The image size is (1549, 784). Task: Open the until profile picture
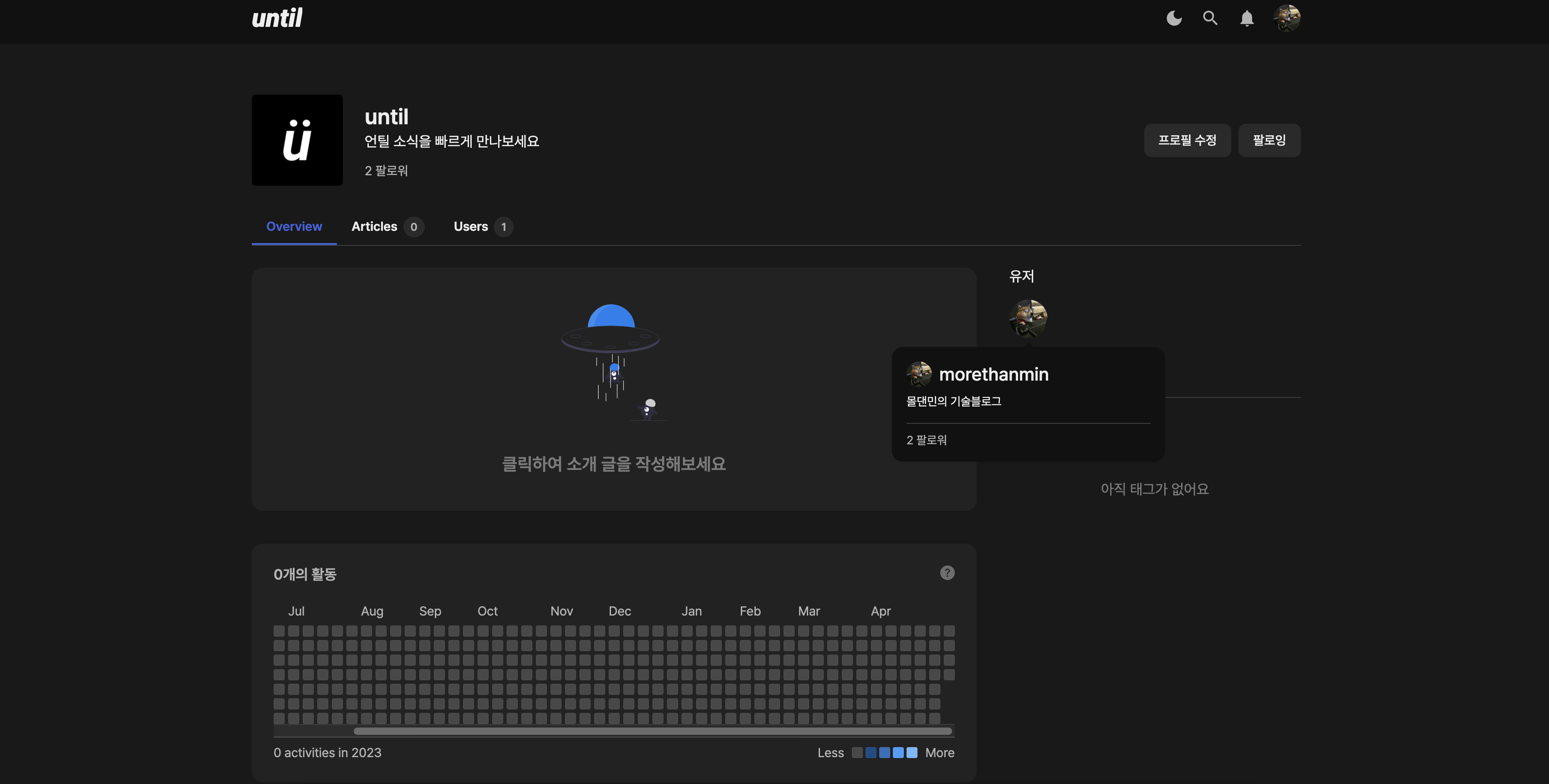click(x=297, y=140)
